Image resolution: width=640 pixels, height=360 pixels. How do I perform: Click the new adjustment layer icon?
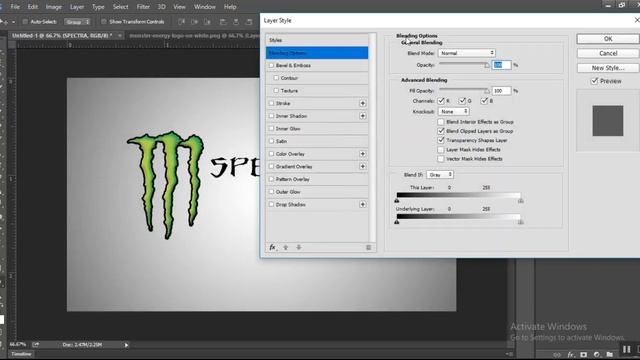tap(597, 355)
